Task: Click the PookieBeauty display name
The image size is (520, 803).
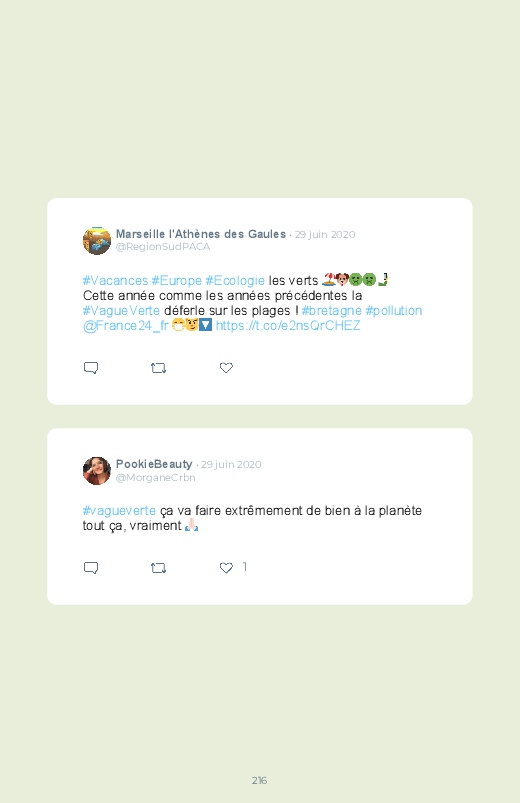Action: click(154, 464)
